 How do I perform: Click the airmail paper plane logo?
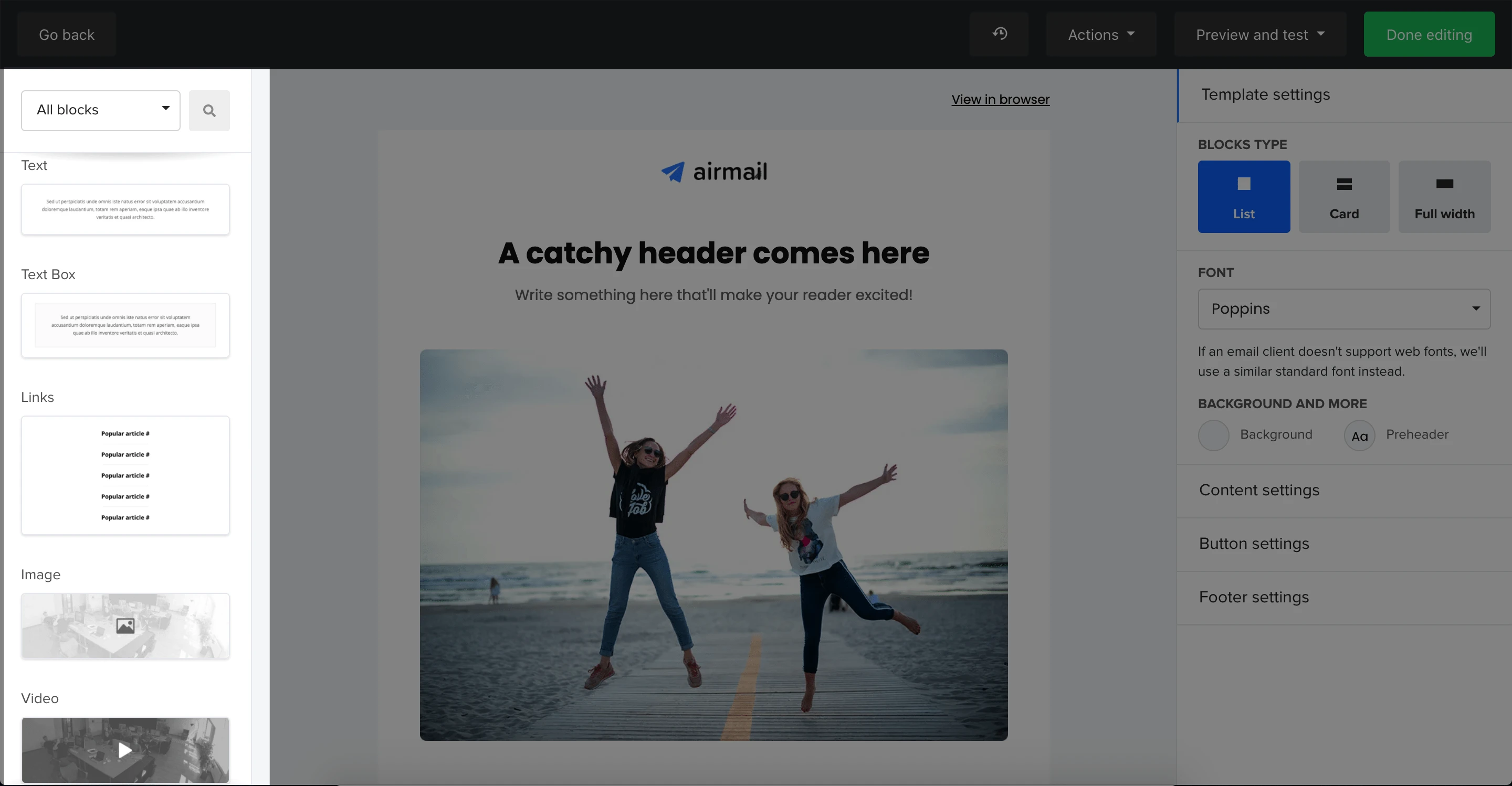point(673,172)
